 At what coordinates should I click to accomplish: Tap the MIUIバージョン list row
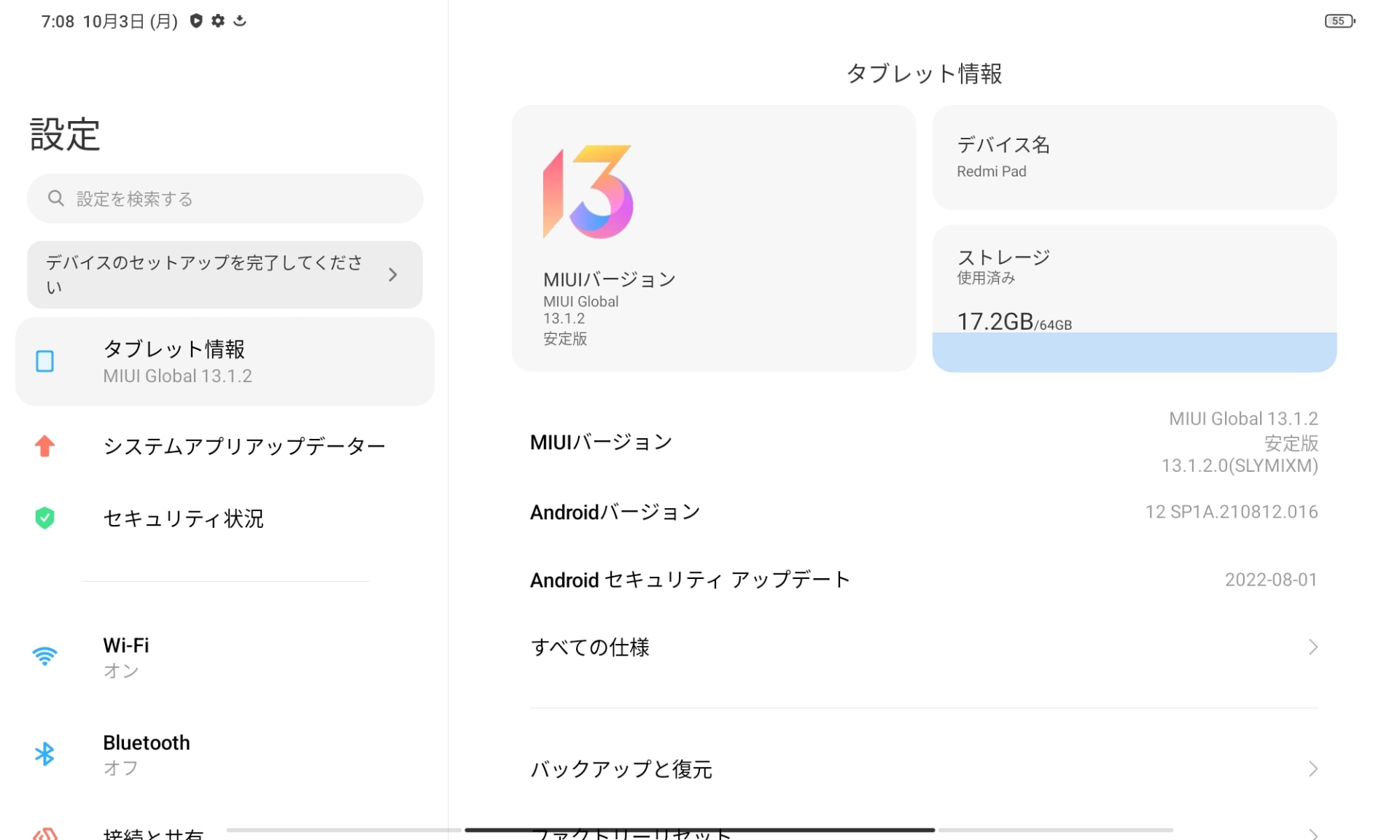pyautogui.click(x=923, y=442)
